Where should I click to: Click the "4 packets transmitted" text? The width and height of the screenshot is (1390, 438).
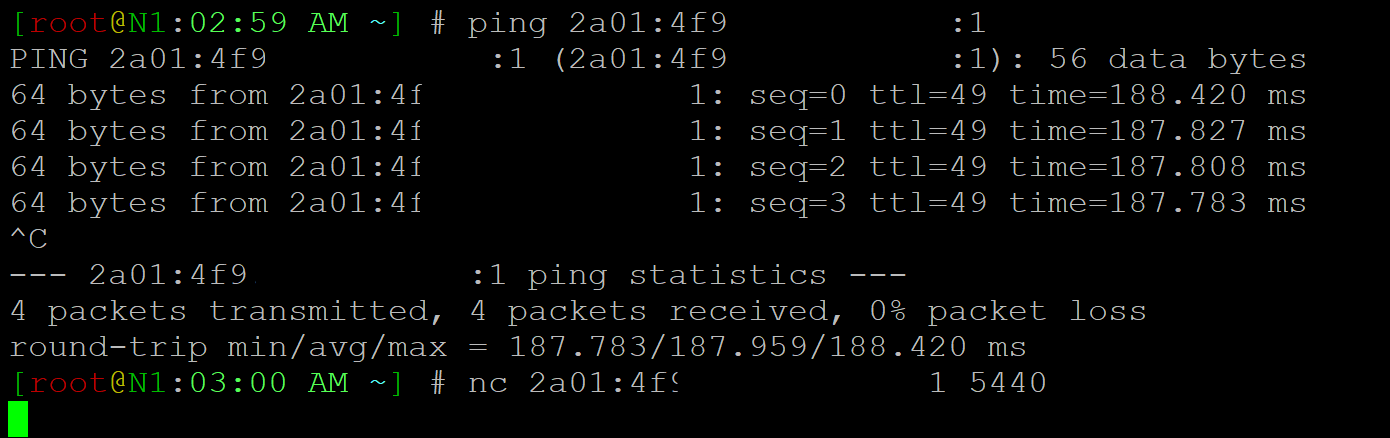tap(227, 311)
